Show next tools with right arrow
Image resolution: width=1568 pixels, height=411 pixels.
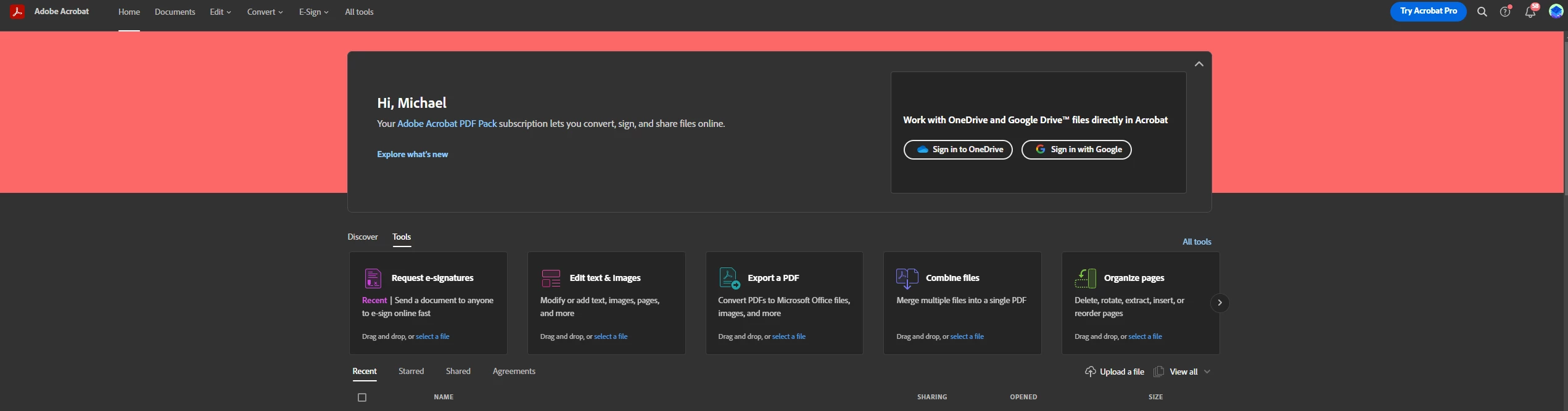click(1219, 303)
